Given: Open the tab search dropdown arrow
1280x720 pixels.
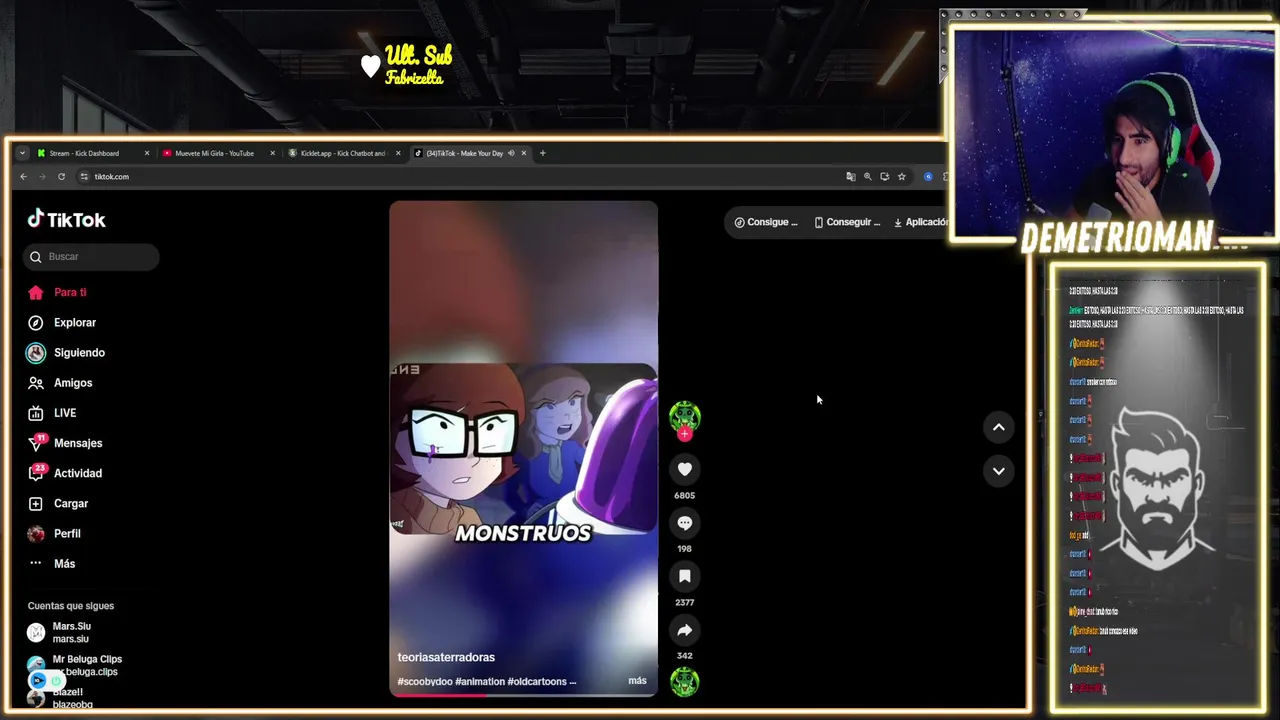Looking at the screenshot, I should pos(22,153).
